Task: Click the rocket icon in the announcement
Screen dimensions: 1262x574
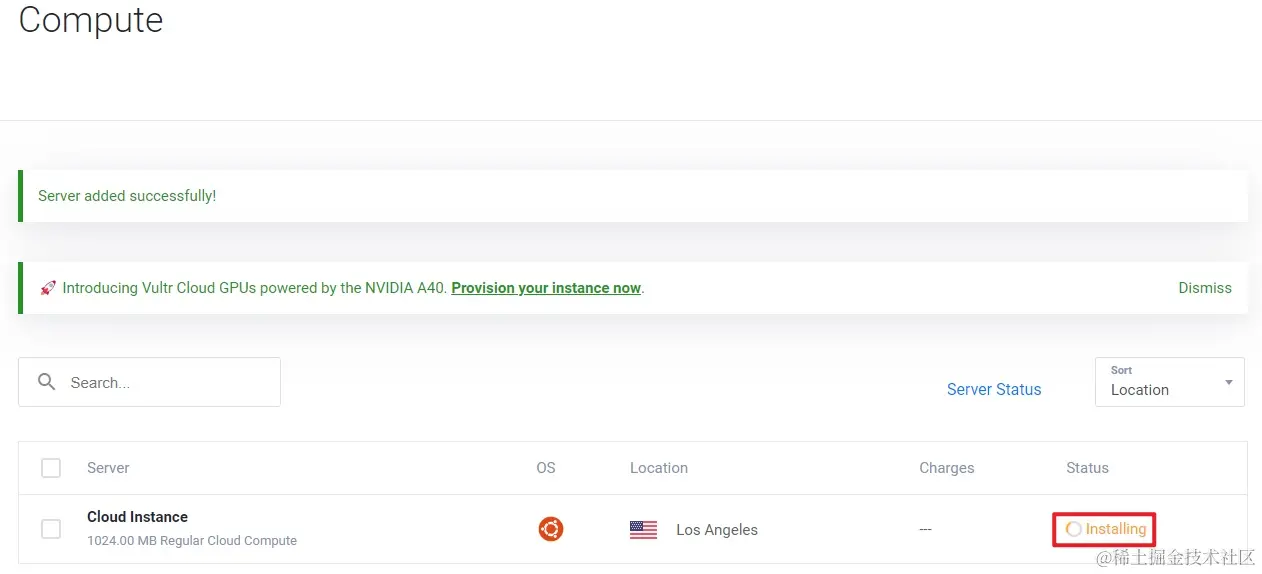Action: (x=48, y=288)
